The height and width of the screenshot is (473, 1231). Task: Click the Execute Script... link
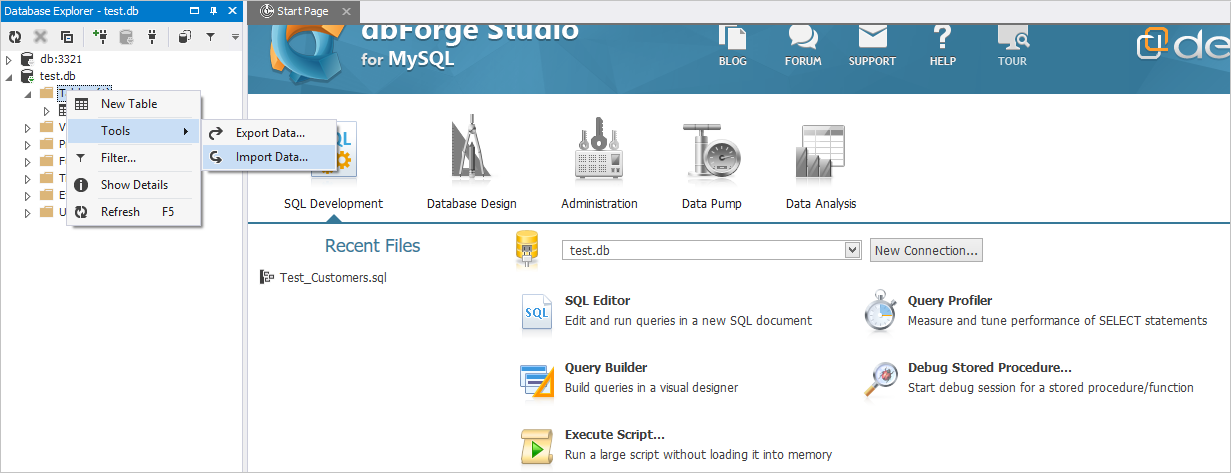[x=615, y=435]
